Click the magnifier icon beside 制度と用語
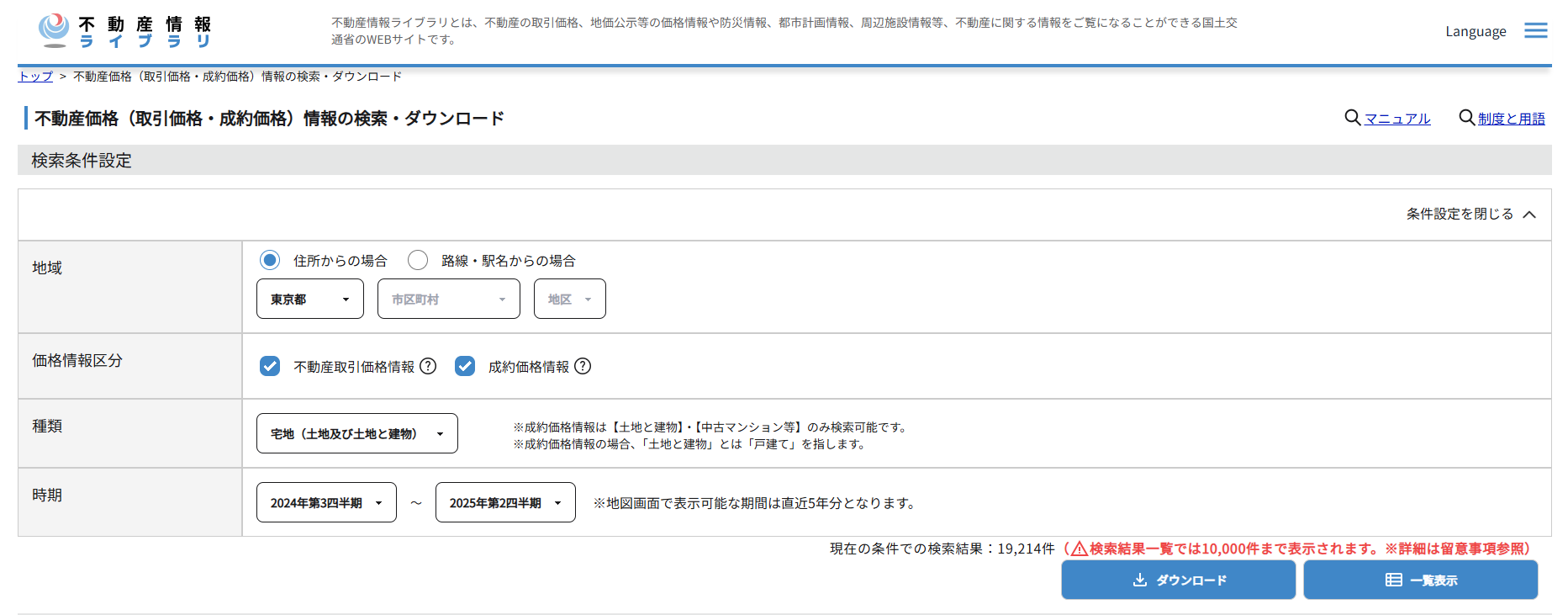 [x=1467, y=118]
